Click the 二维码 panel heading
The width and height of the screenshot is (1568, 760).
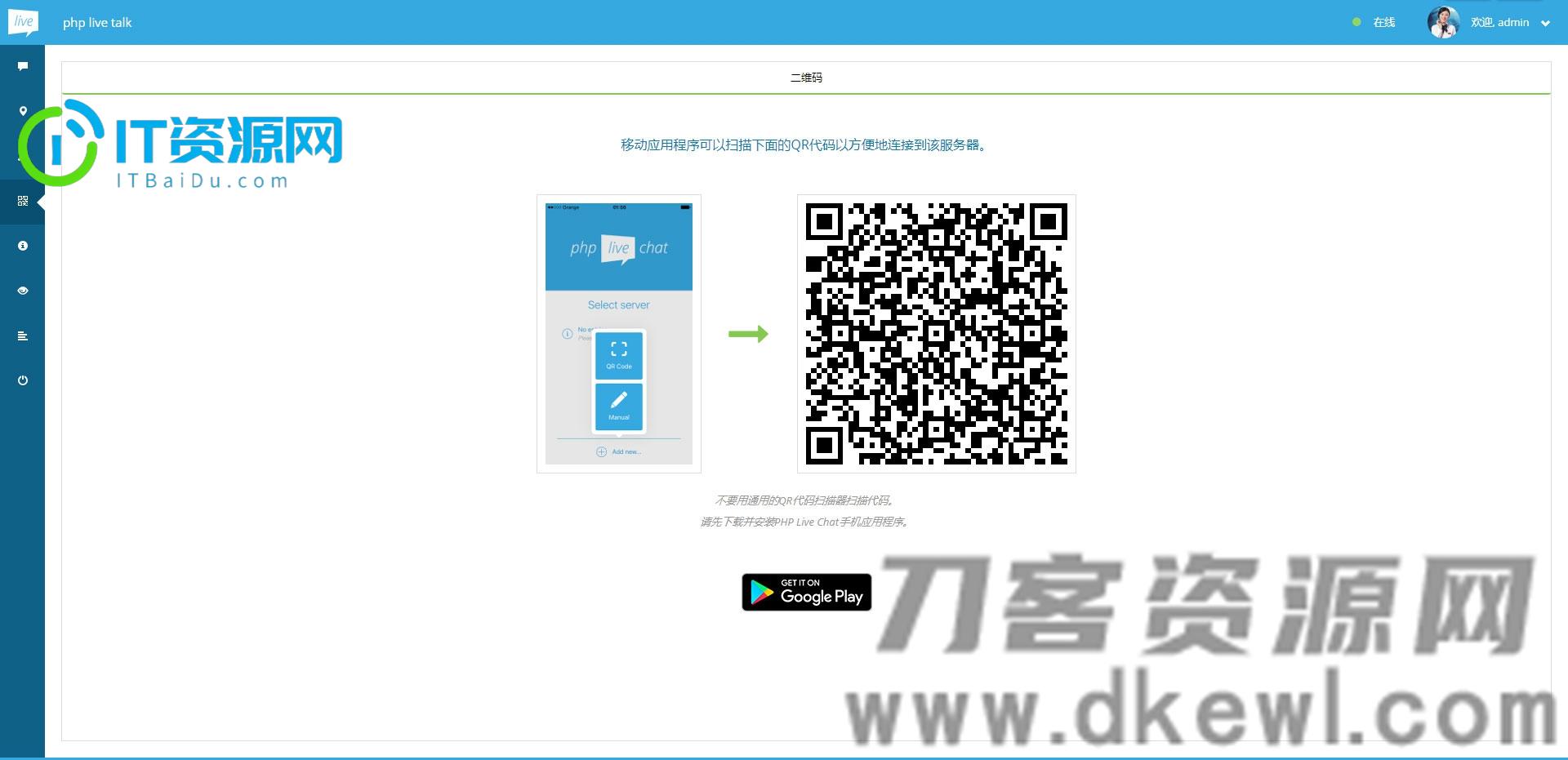tap(806, 78)
